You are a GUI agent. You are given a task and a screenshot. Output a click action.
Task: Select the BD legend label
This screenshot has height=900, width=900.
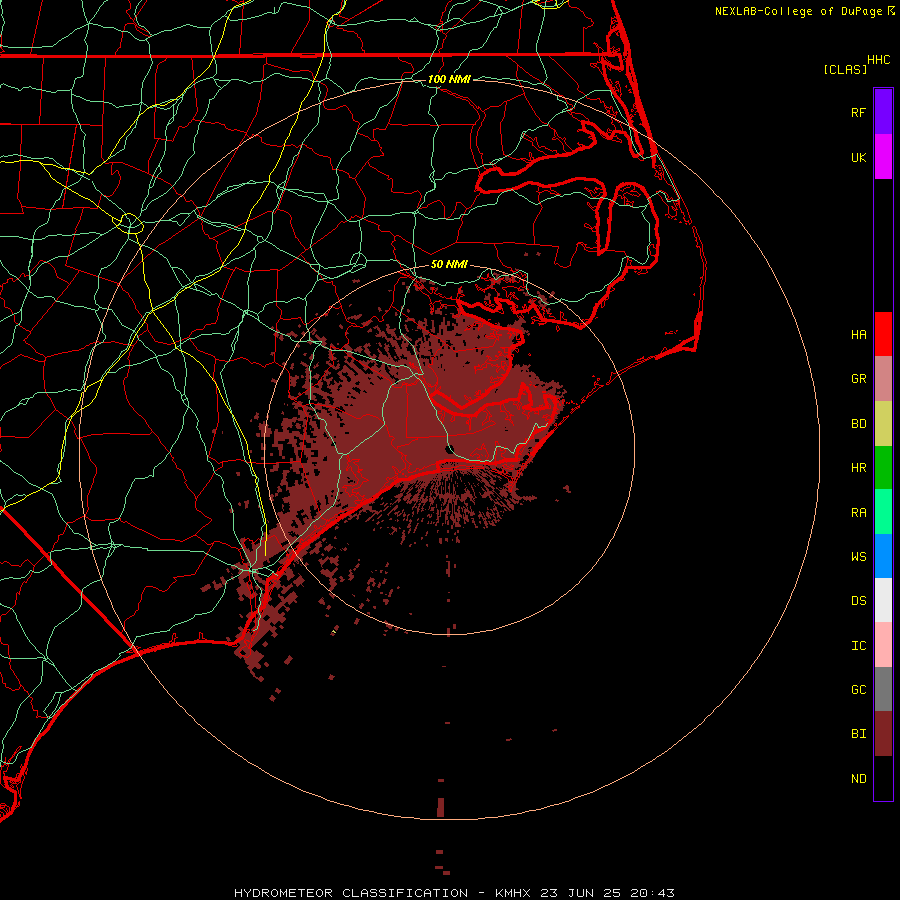pyautogui.click(x=858, y=424)
